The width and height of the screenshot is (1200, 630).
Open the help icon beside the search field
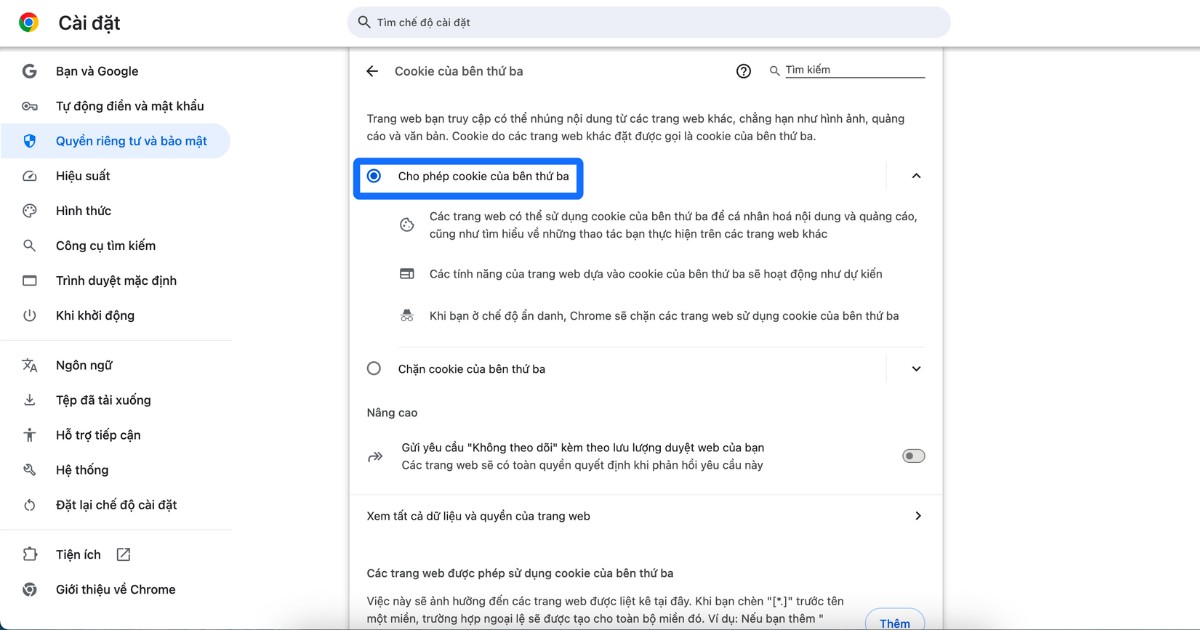(743, 71)
